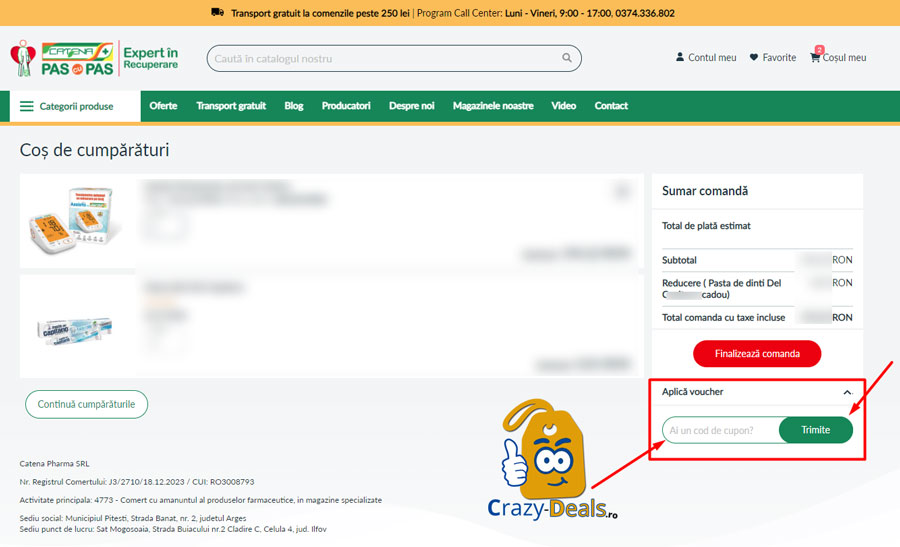Click the hamburger Categorii produse icon
Viewport: 900px width, 547px height.
pyautogui.click(x=26, y=106)
